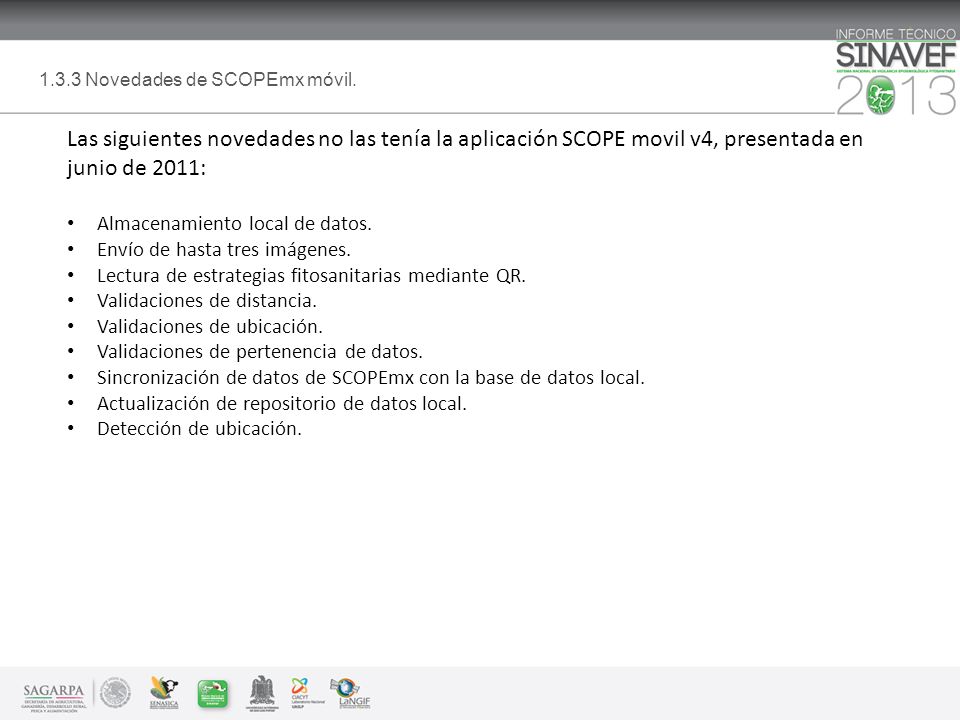This screenshot has height=720, width=960.
Task: Click the Mexican national seal emblem
Action: (x=115, y=694)
